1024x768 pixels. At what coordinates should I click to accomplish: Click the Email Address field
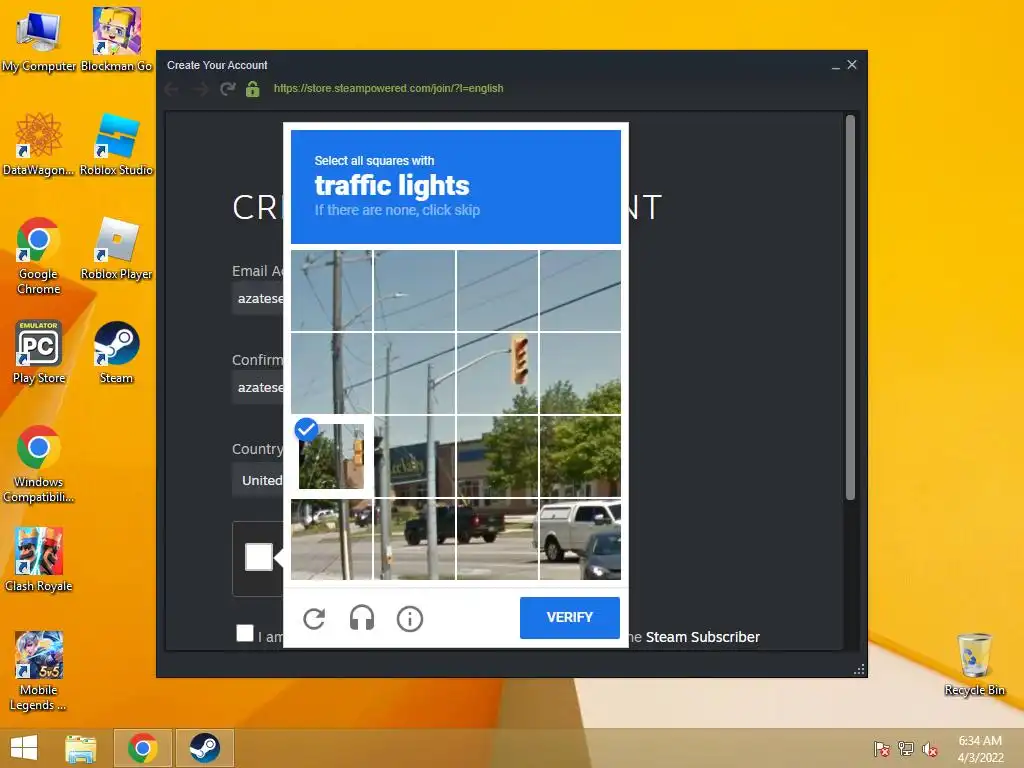click(x=257, y=298)
